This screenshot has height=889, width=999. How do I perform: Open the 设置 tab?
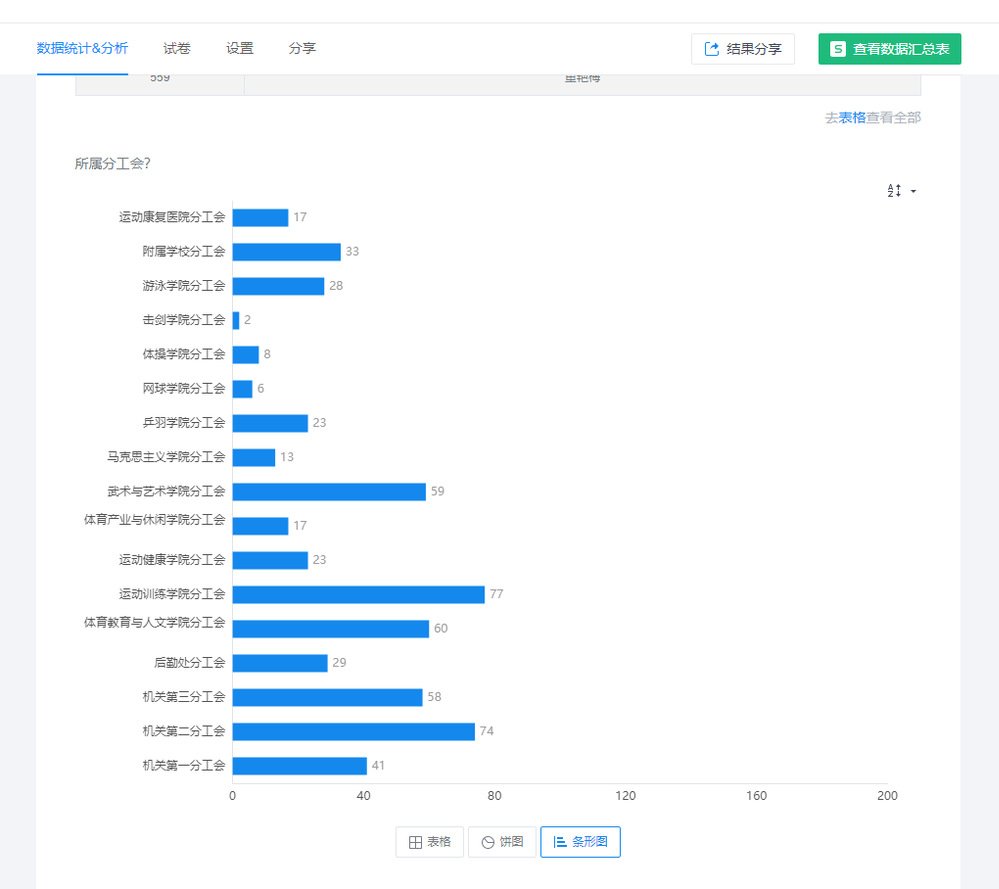tap(240, 48)
